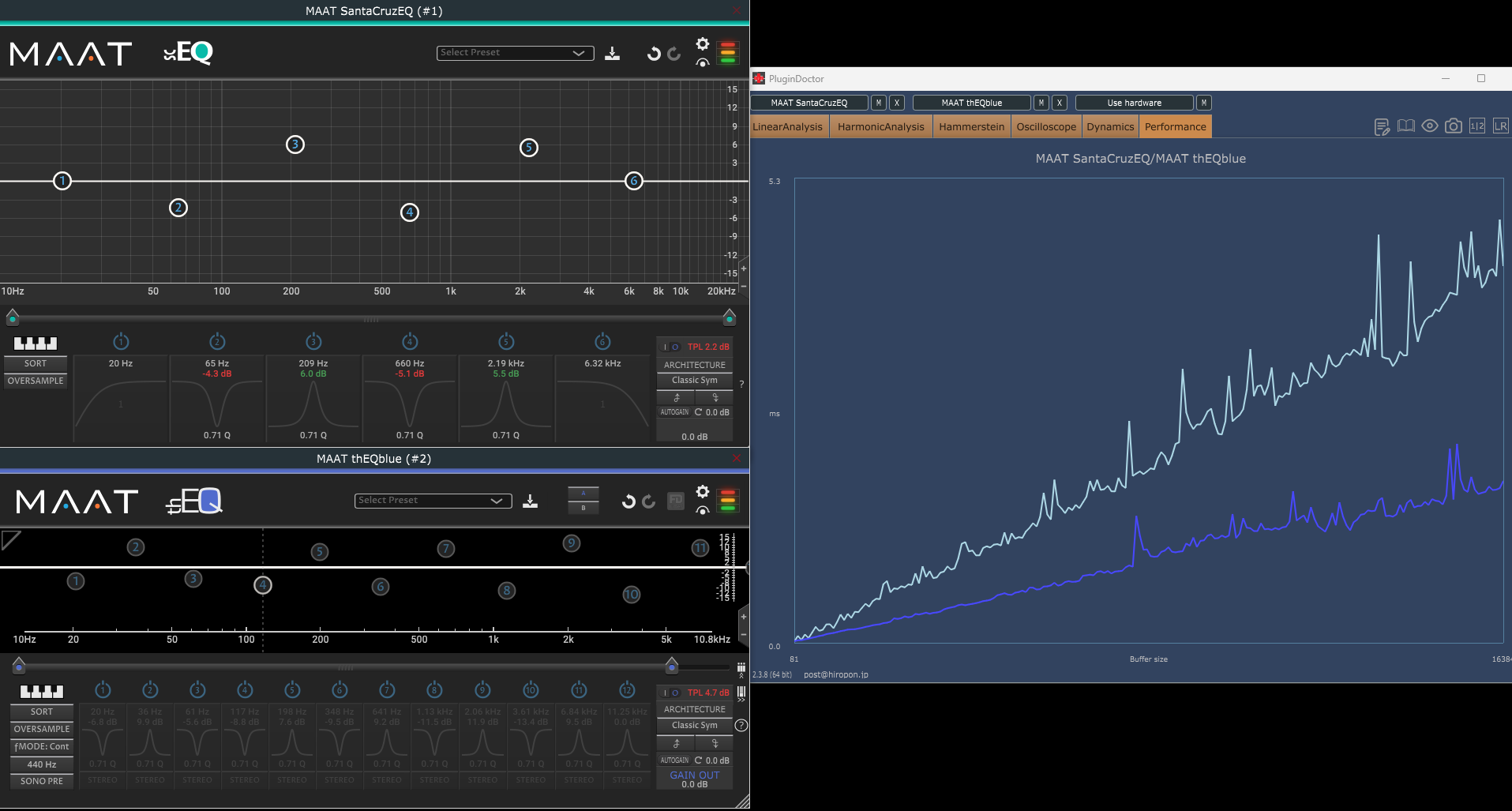Redo change in thEQblue
The image size is (1512, 811).
pyautogui.click(x=649, y=501)
